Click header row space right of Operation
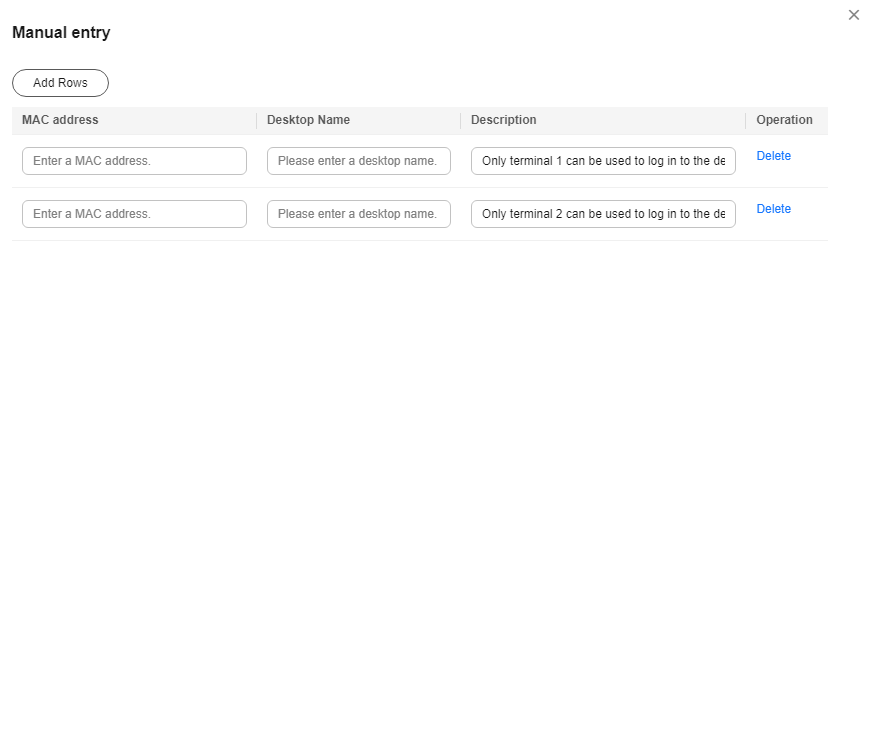Screen dimensions: 876x734 [821, 121]
